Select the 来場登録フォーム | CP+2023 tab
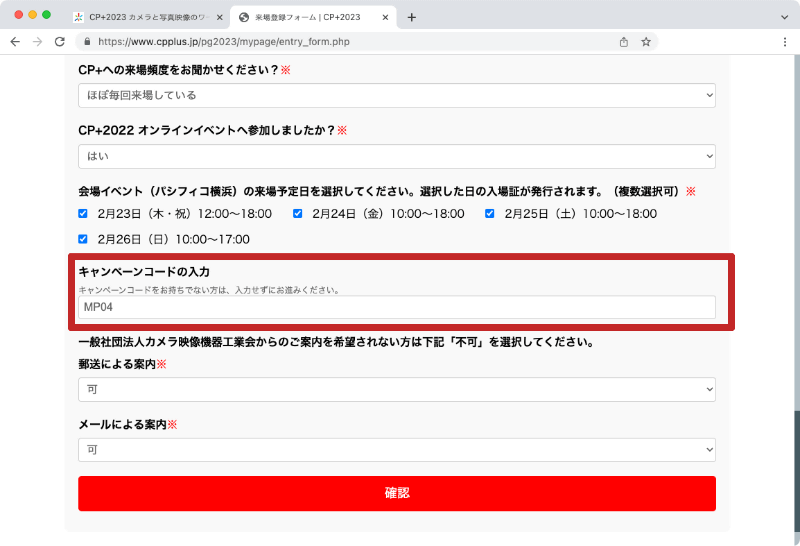Screen dimensions: 800x546 (313, 17)
